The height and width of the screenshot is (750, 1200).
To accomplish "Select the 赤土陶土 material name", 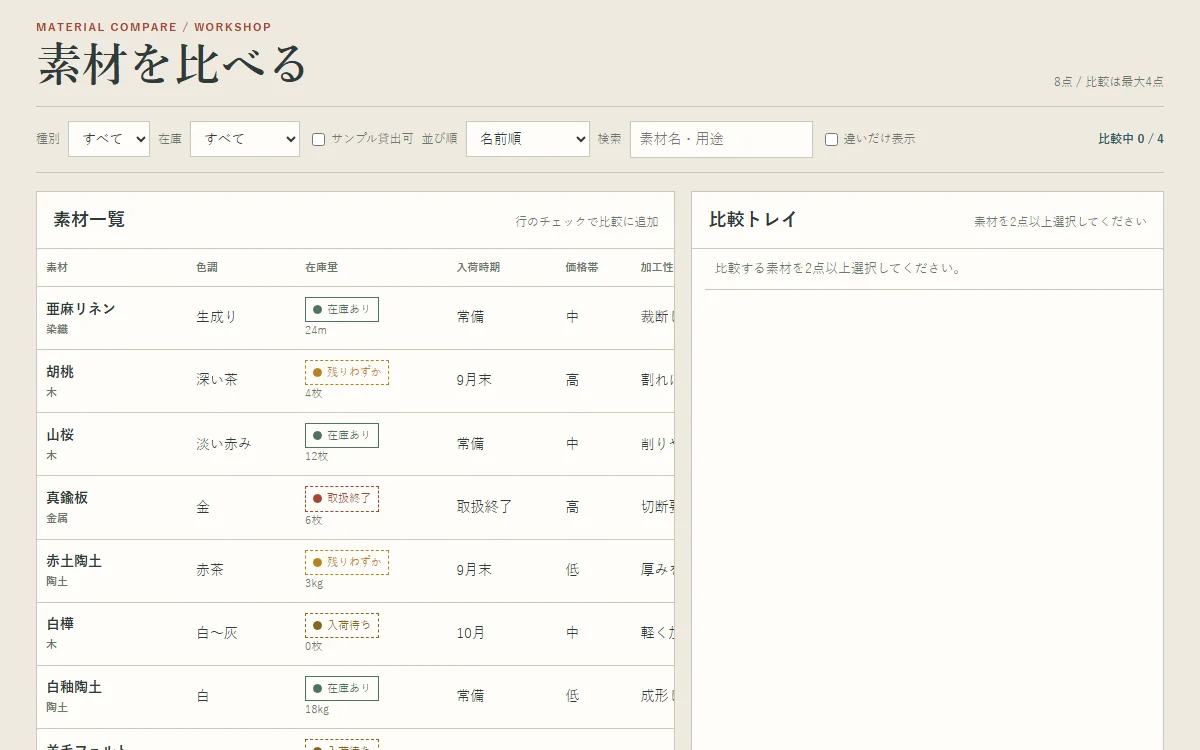I will click(74, 562).
